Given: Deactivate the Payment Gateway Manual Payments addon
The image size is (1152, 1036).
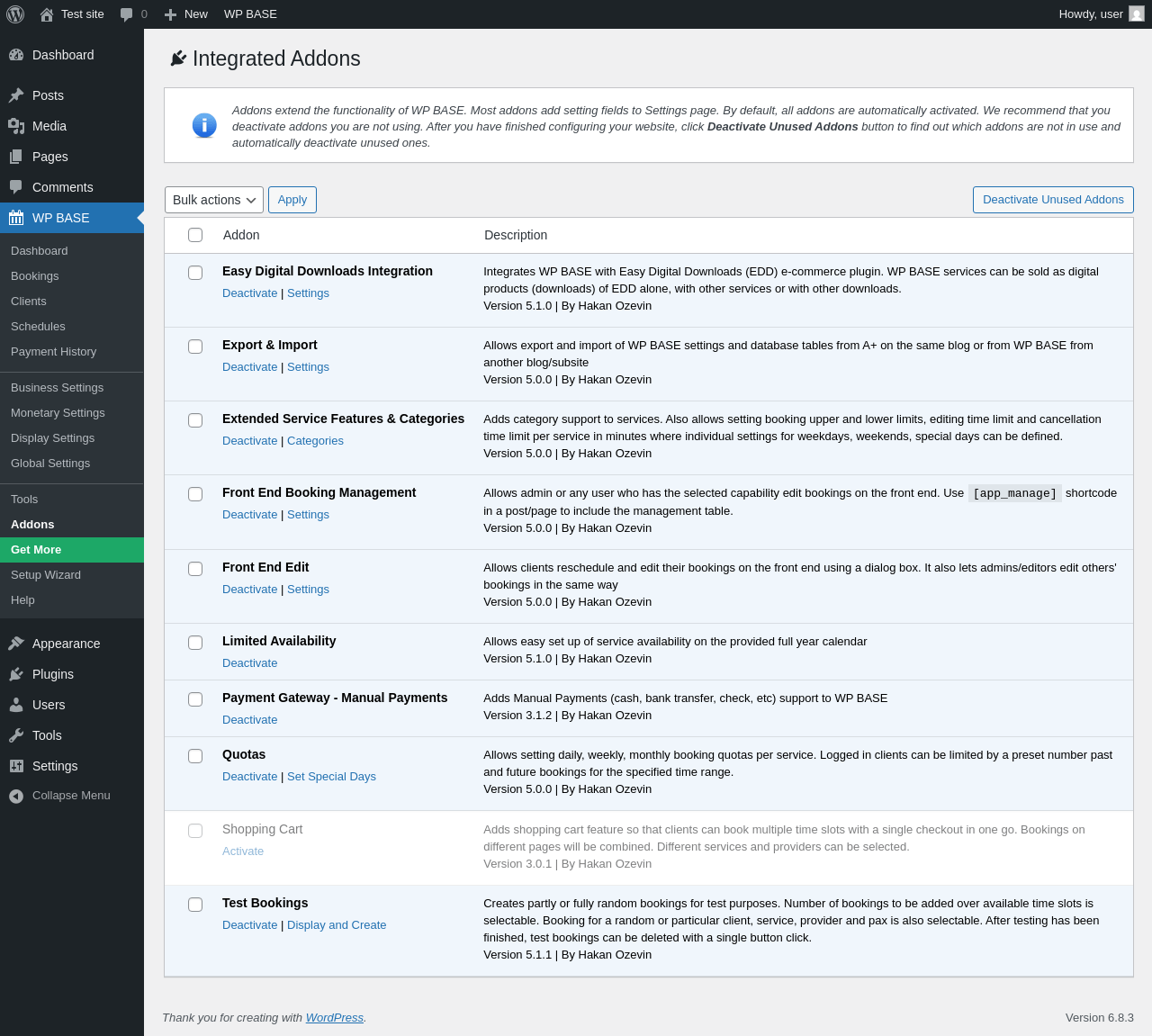Looking at the screenshot, I should point(250,720).
